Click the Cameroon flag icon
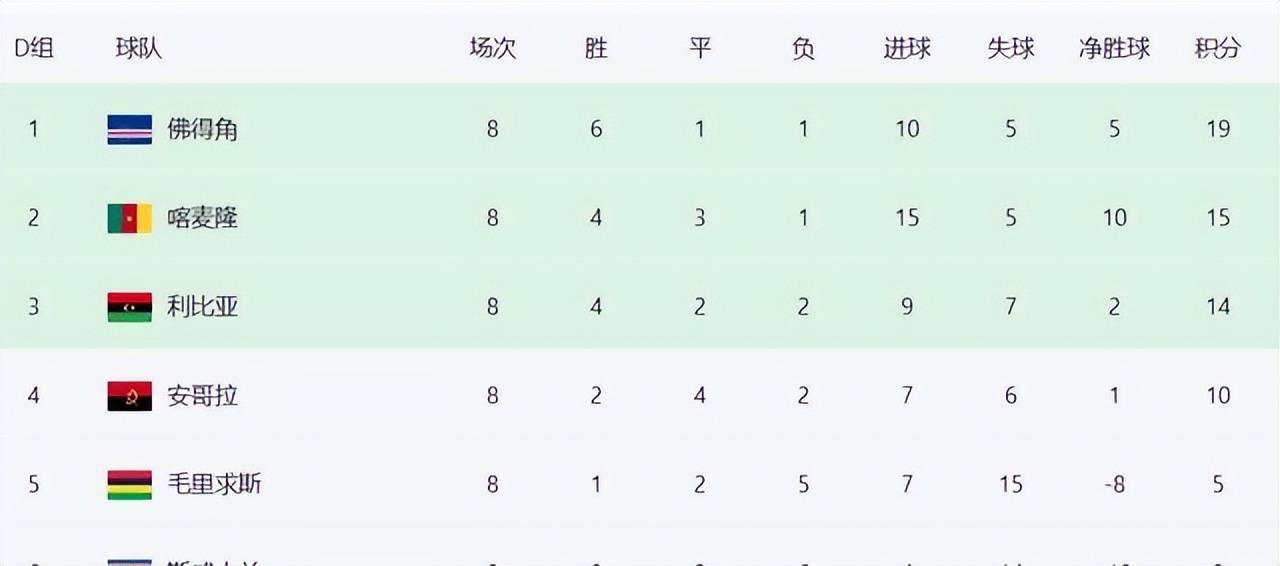Image resolution: width=1280 pixels, height=566 pixels. [130, 218]
